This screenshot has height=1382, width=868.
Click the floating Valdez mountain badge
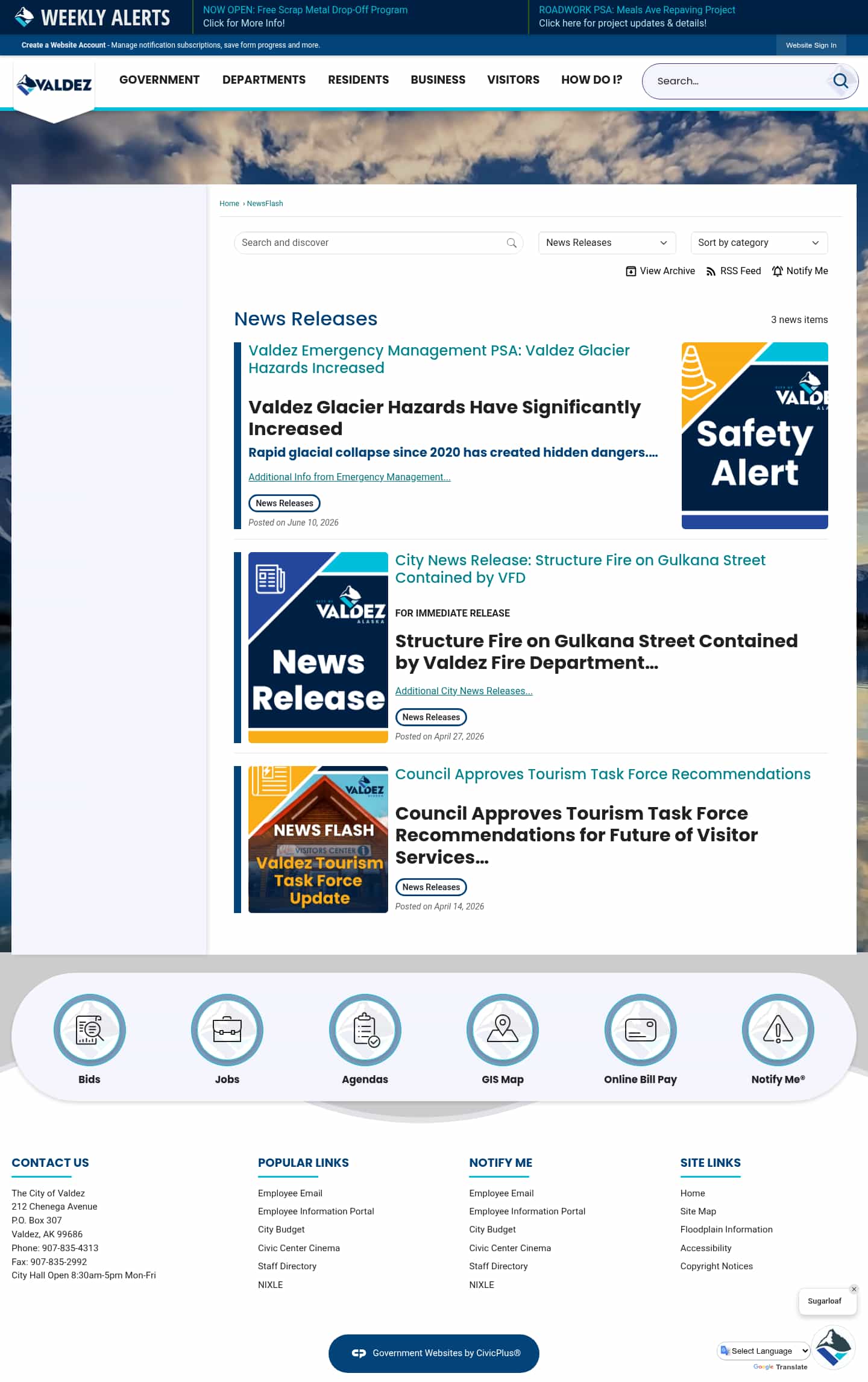pyautogui.click(x=833, y=1347)
